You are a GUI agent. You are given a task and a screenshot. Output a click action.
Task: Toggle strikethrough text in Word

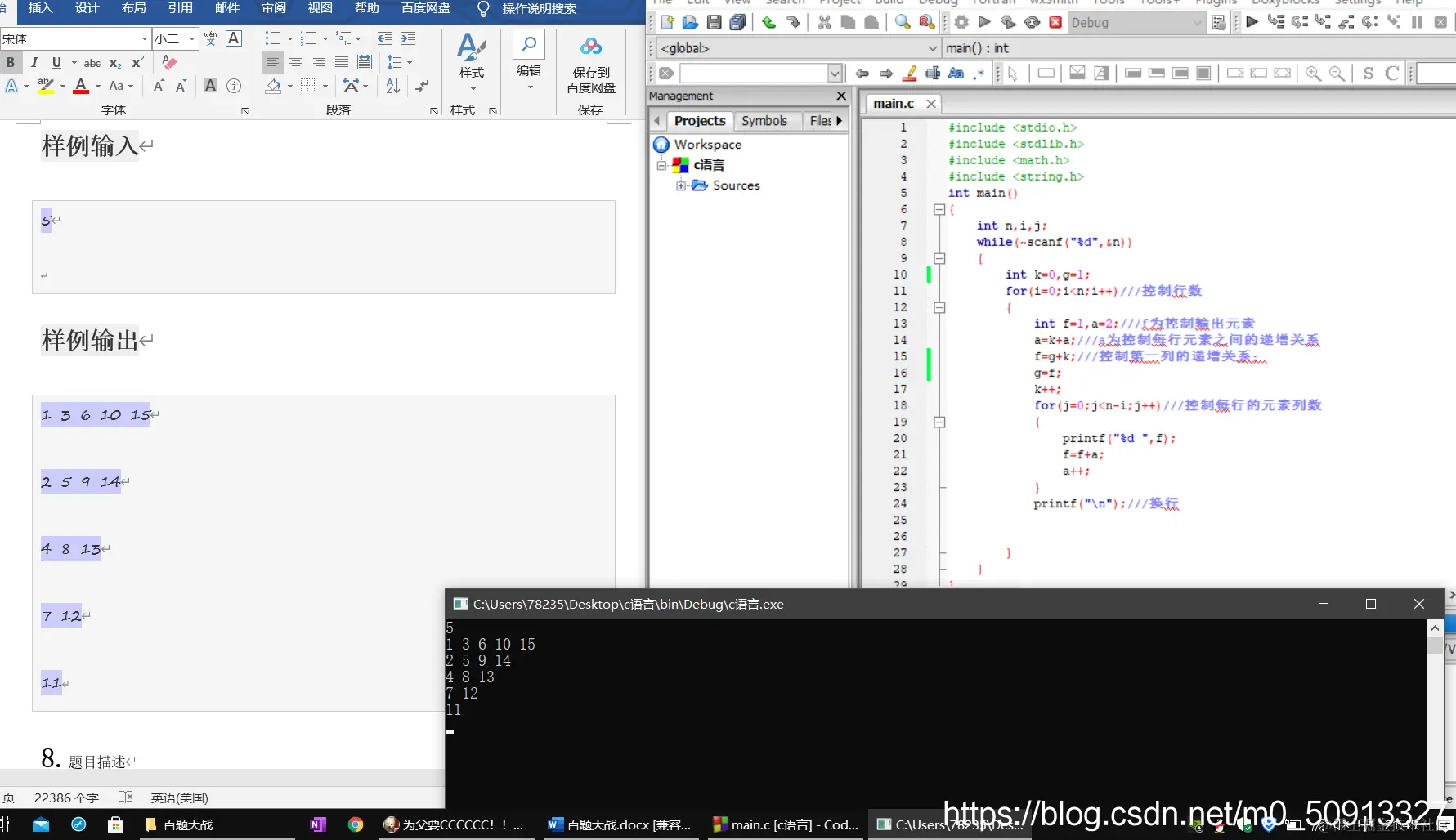[92, 63]
